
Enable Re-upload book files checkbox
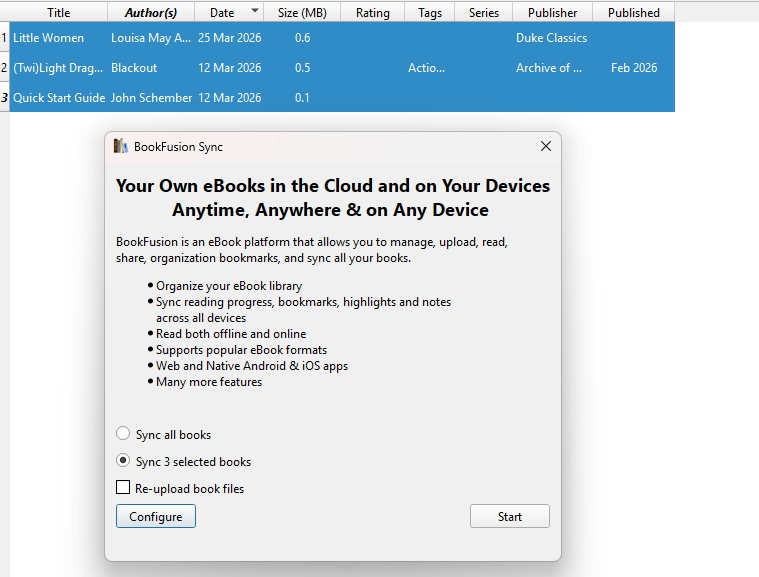123,487
